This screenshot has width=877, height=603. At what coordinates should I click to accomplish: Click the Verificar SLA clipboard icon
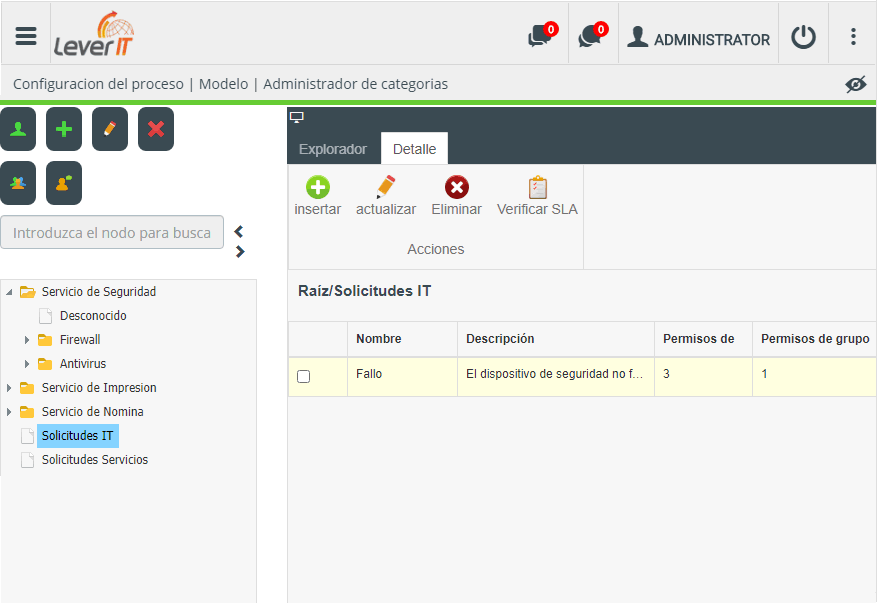coord(537,187)
